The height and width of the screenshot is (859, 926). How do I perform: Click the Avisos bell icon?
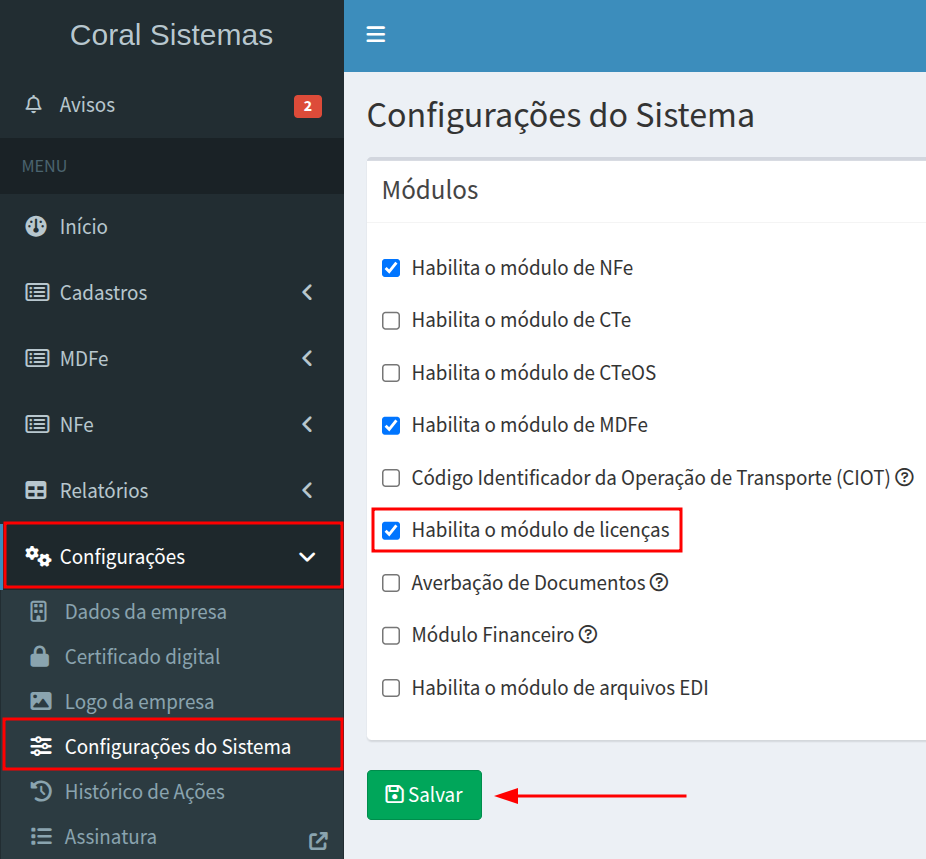pos(35,105)
